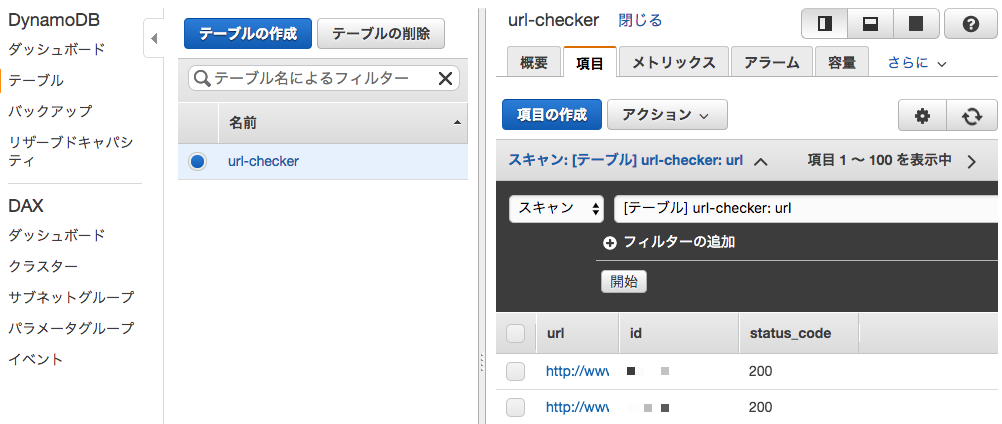Refresh the items list
Screen dimensions: 1002x424
click(x=972, y=116)
